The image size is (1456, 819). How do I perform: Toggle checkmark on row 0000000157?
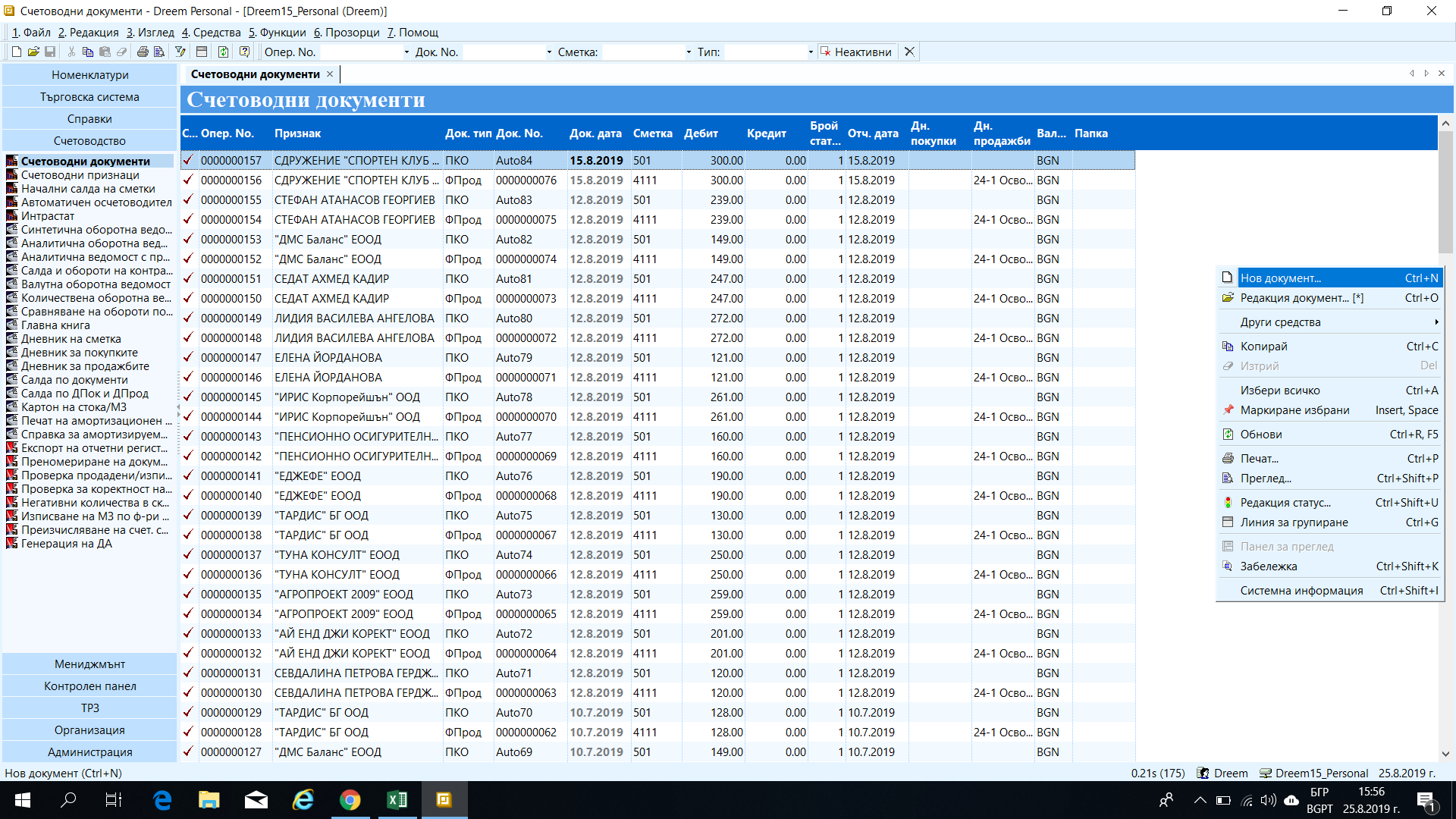point(188,160)
